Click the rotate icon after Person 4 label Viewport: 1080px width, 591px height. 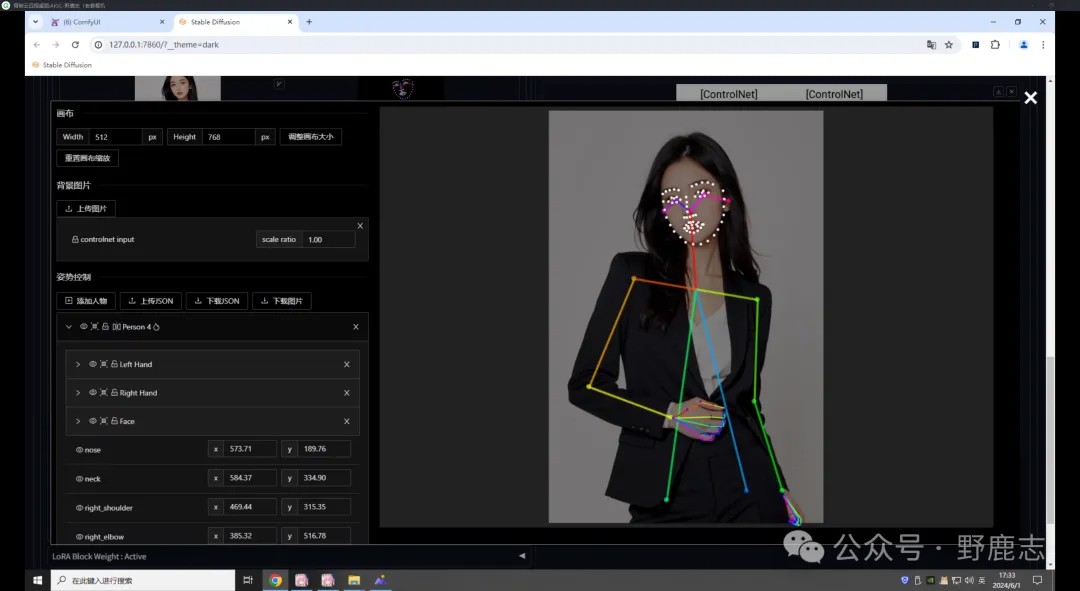pos(156,326)
